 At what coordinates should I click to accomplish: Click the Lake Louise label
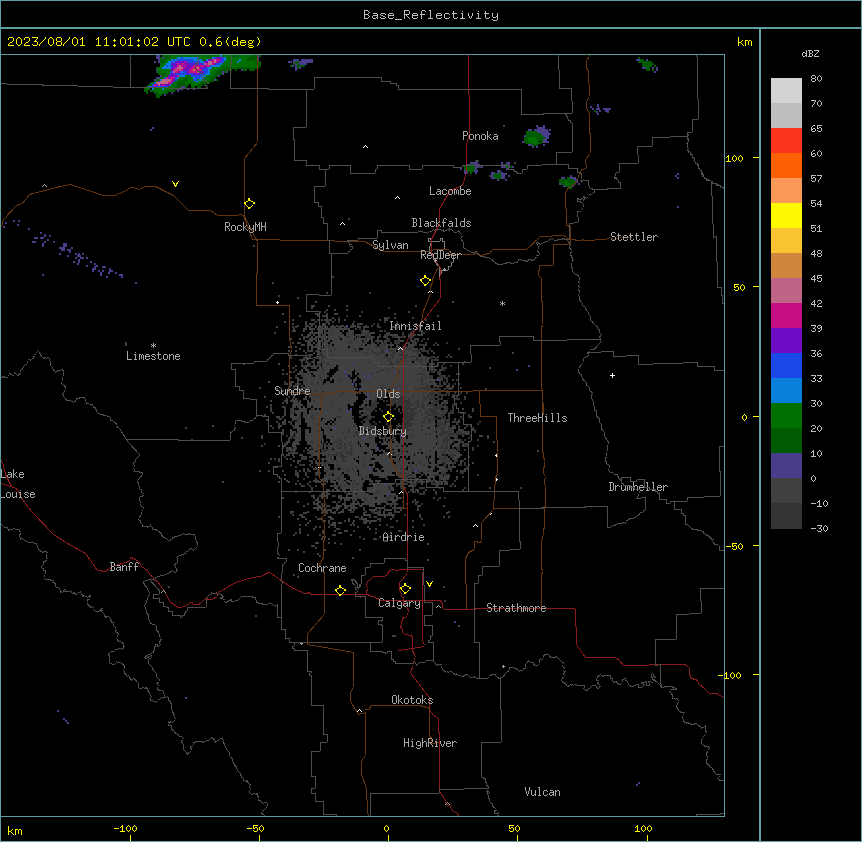point(16,484)
